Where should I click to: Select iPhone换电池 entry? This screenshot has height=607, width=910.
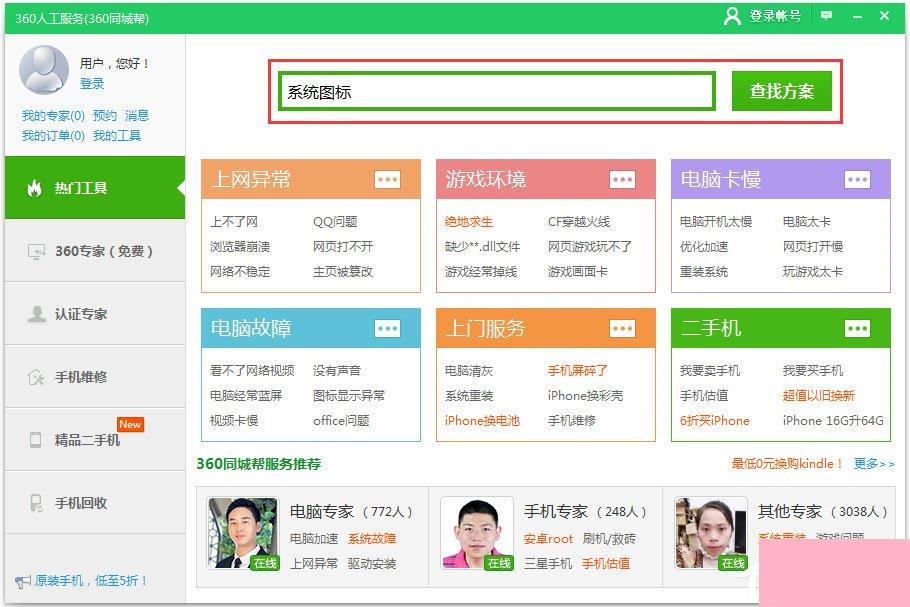tap(482, 421)
